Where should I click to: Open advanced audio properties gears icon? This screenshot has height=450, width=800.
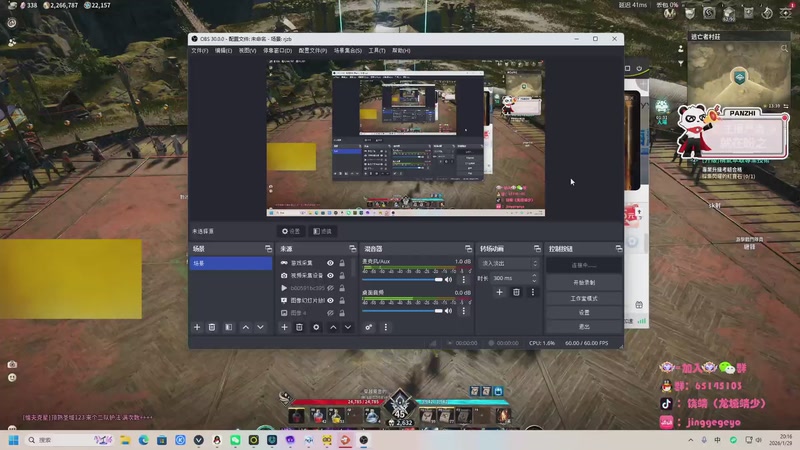368,327
